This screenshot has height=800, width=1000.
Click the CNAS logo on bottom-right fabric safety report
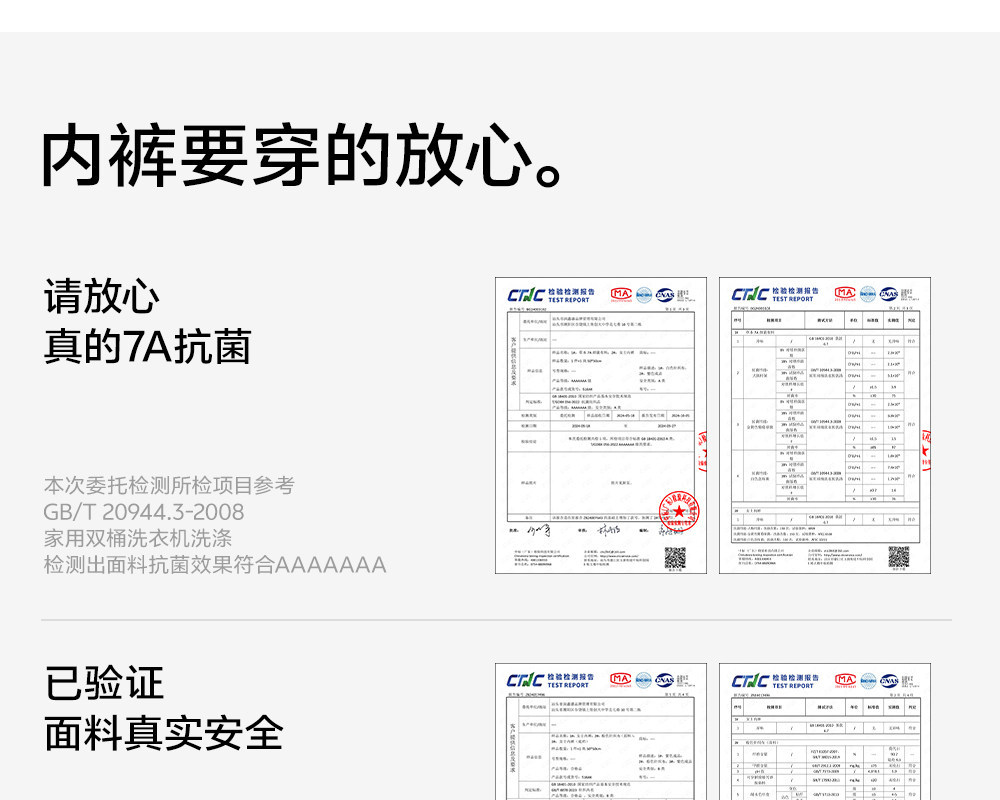pos(889,681)
